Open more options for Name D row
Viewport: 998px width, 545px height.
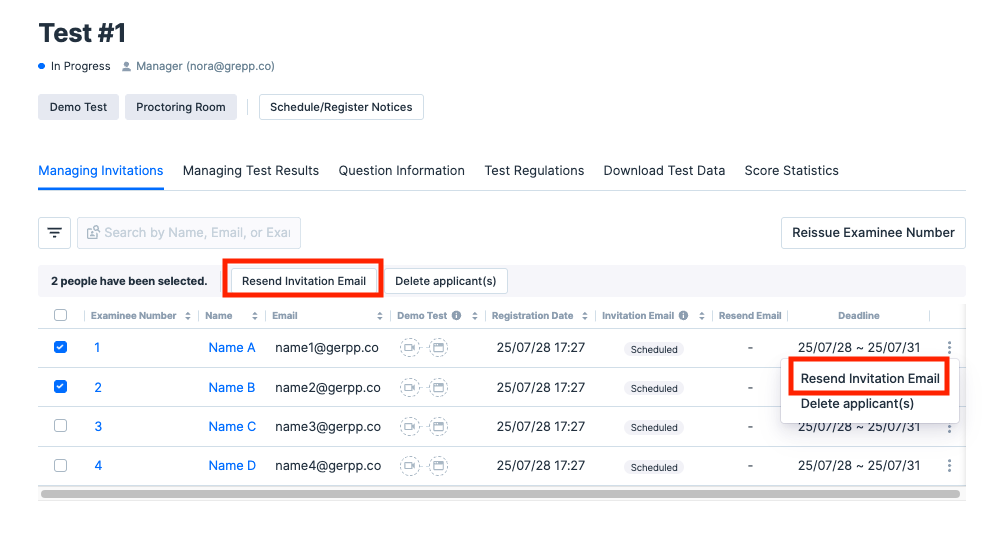(949, 466)
